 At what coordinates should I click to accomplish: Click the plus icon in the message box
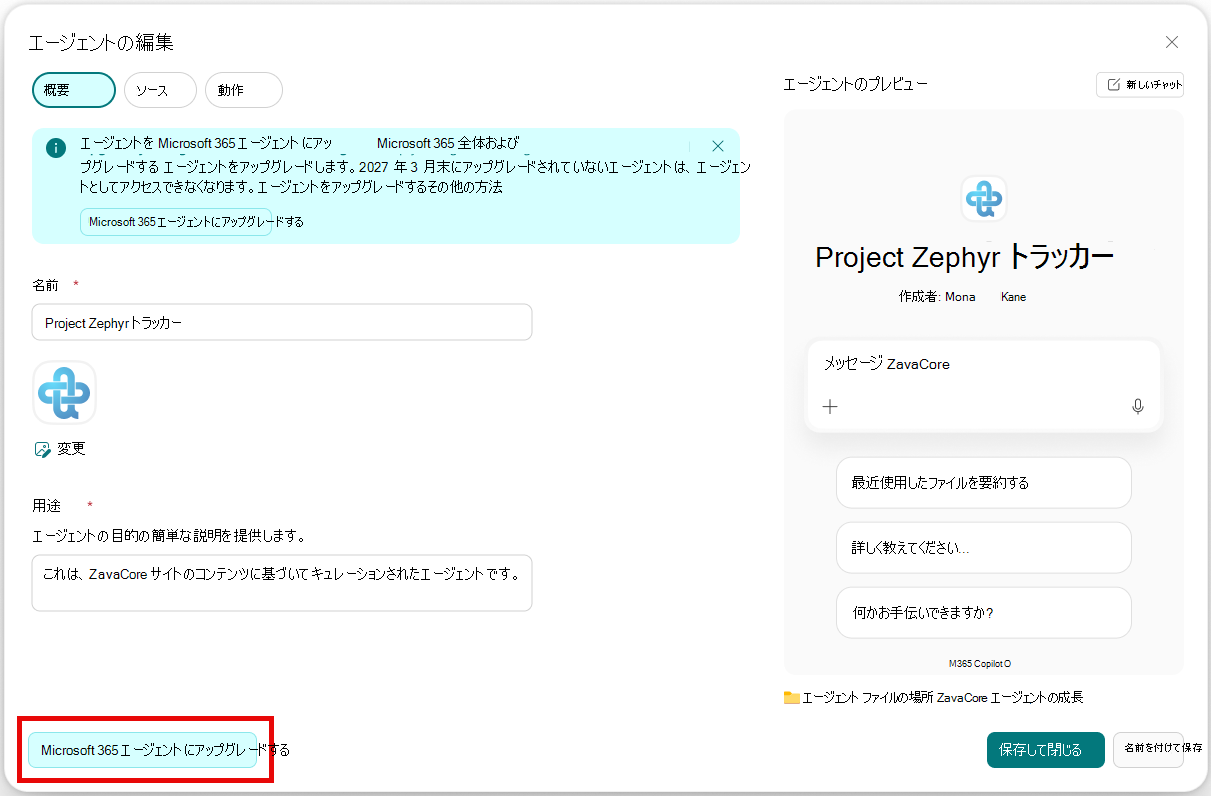pyautogui.click(x=830, y=407)
